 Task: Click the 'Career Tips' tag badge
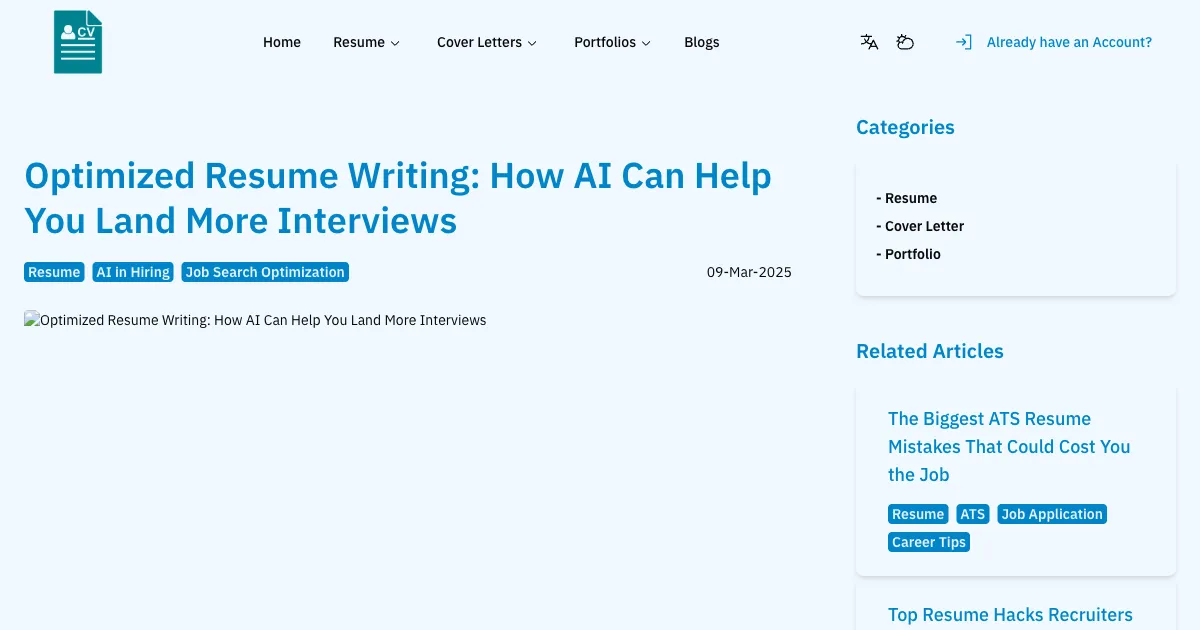928,542
